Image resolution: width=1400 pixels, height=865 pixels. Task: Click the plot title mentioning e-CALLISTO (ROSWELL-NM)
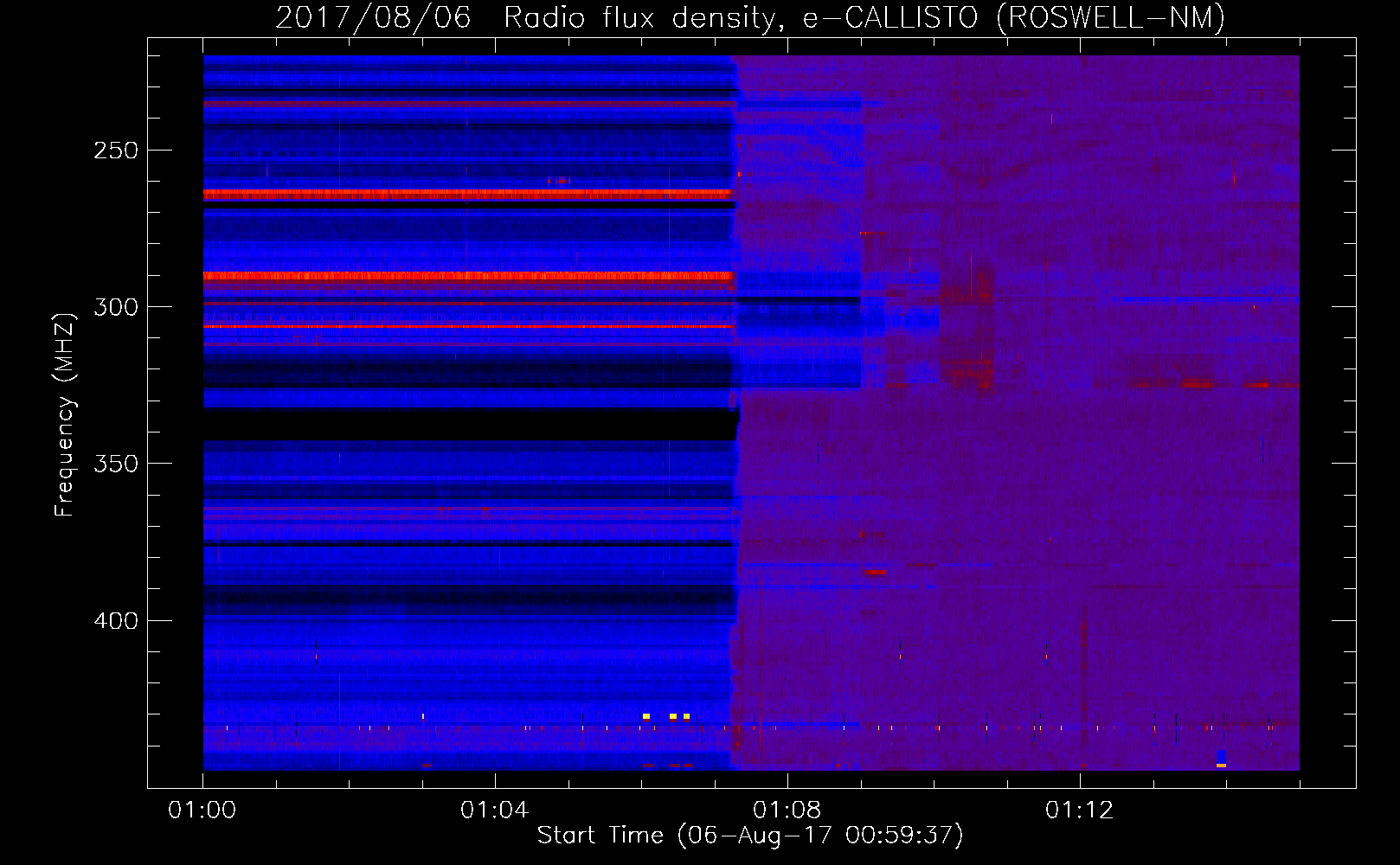(x=750, y=18)
